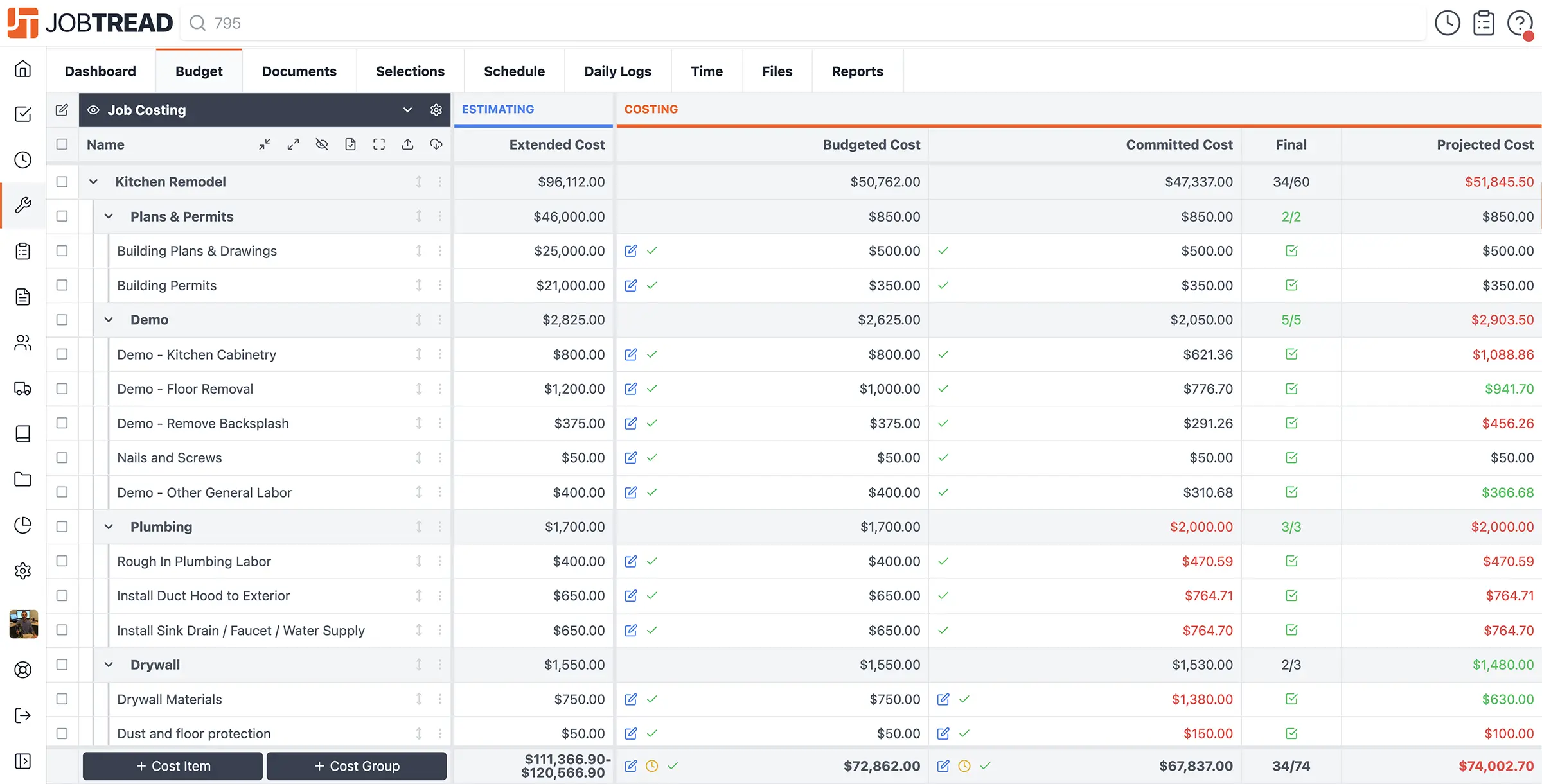Check the Kitchen Remodel row checkbox

pos(62,182)
